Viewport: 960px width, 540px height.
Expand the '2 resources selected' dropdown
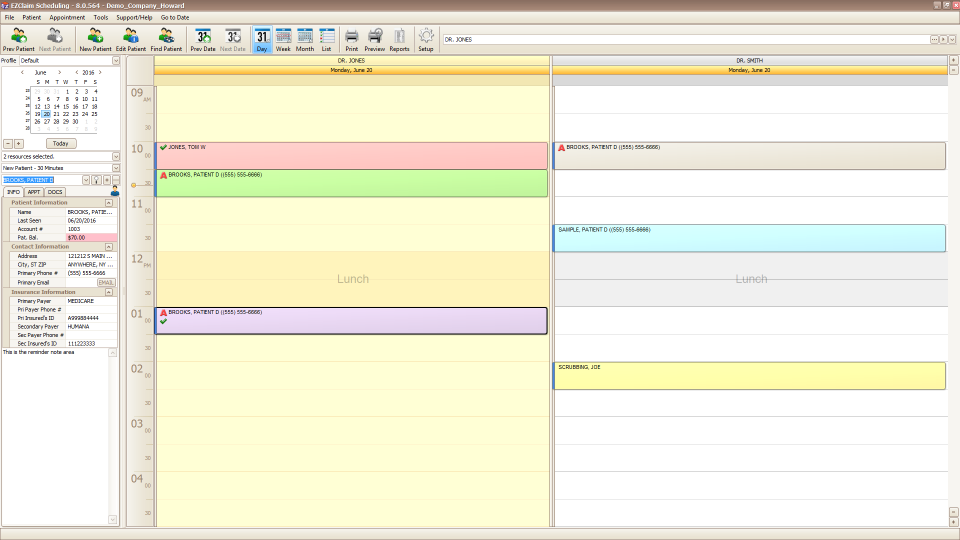click(116, 157)
